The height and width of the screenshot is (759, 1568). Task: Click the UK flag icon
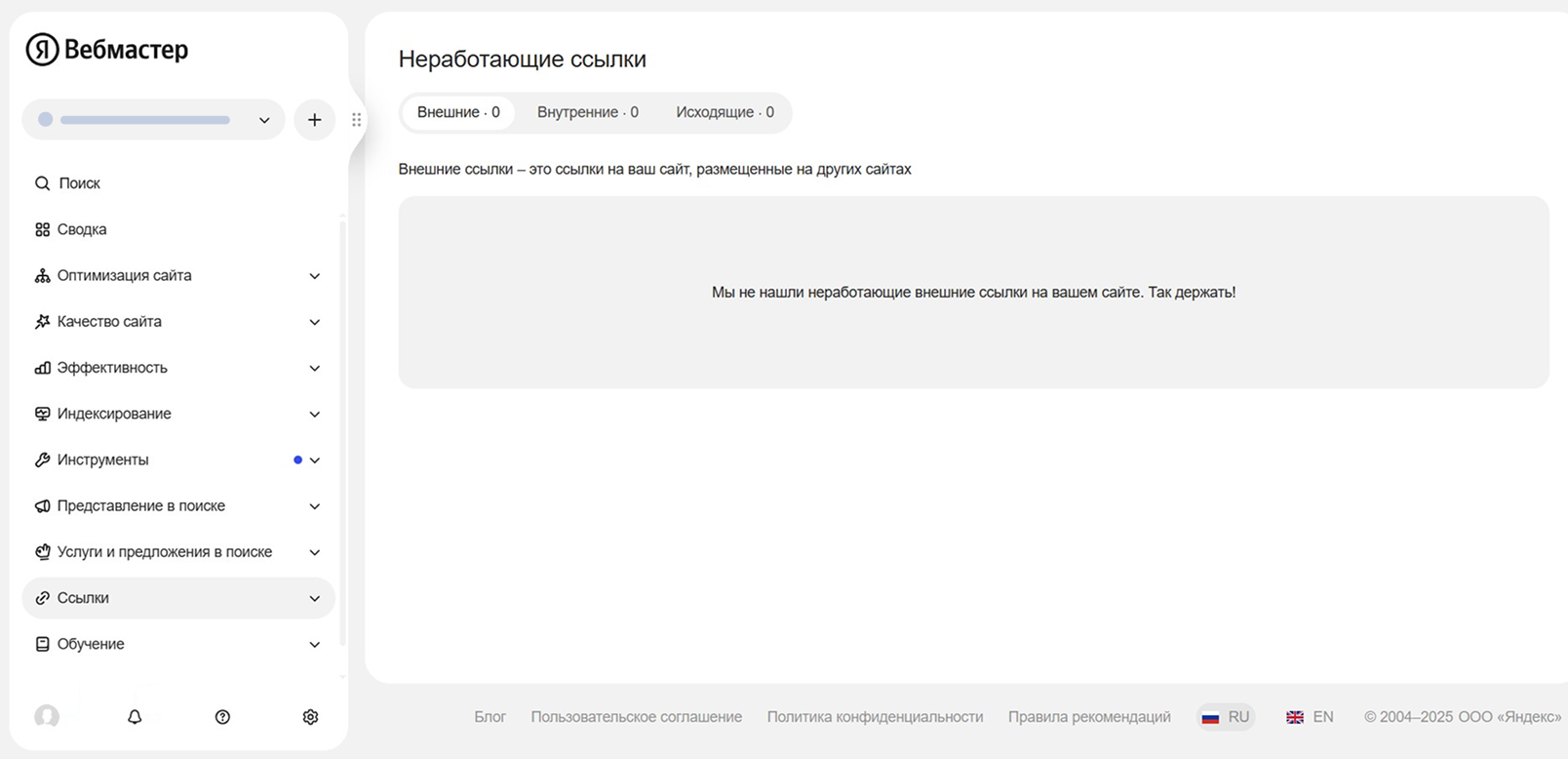pyautogui.click(x=1295, y=717)
